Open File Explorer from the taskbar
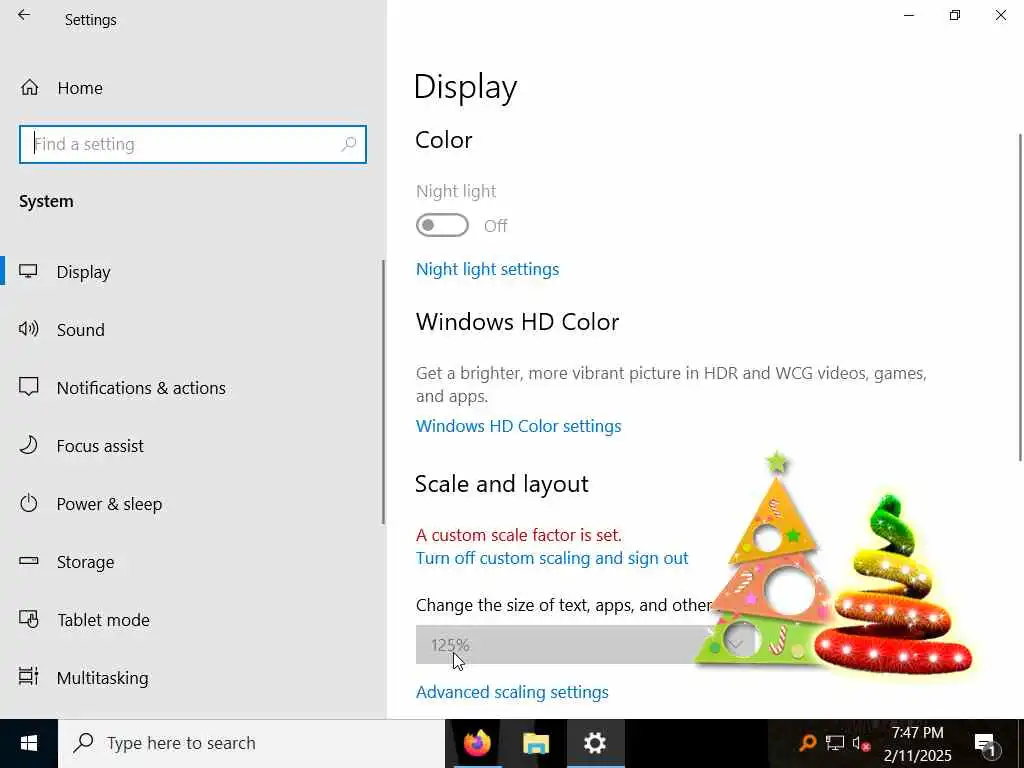This screenshot has width=1024, height=768. (536, 743)
